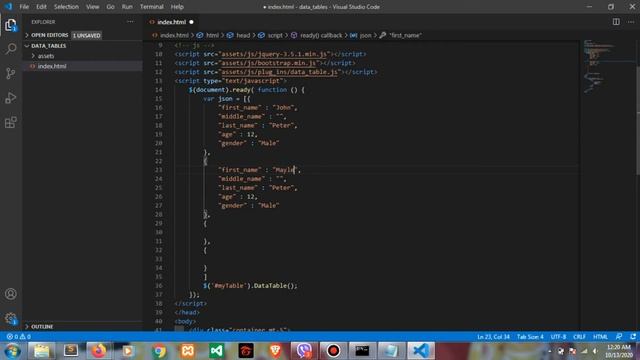Change Tab Size: 4 indentation setting
640x360 pixels.
coord(530,337)
